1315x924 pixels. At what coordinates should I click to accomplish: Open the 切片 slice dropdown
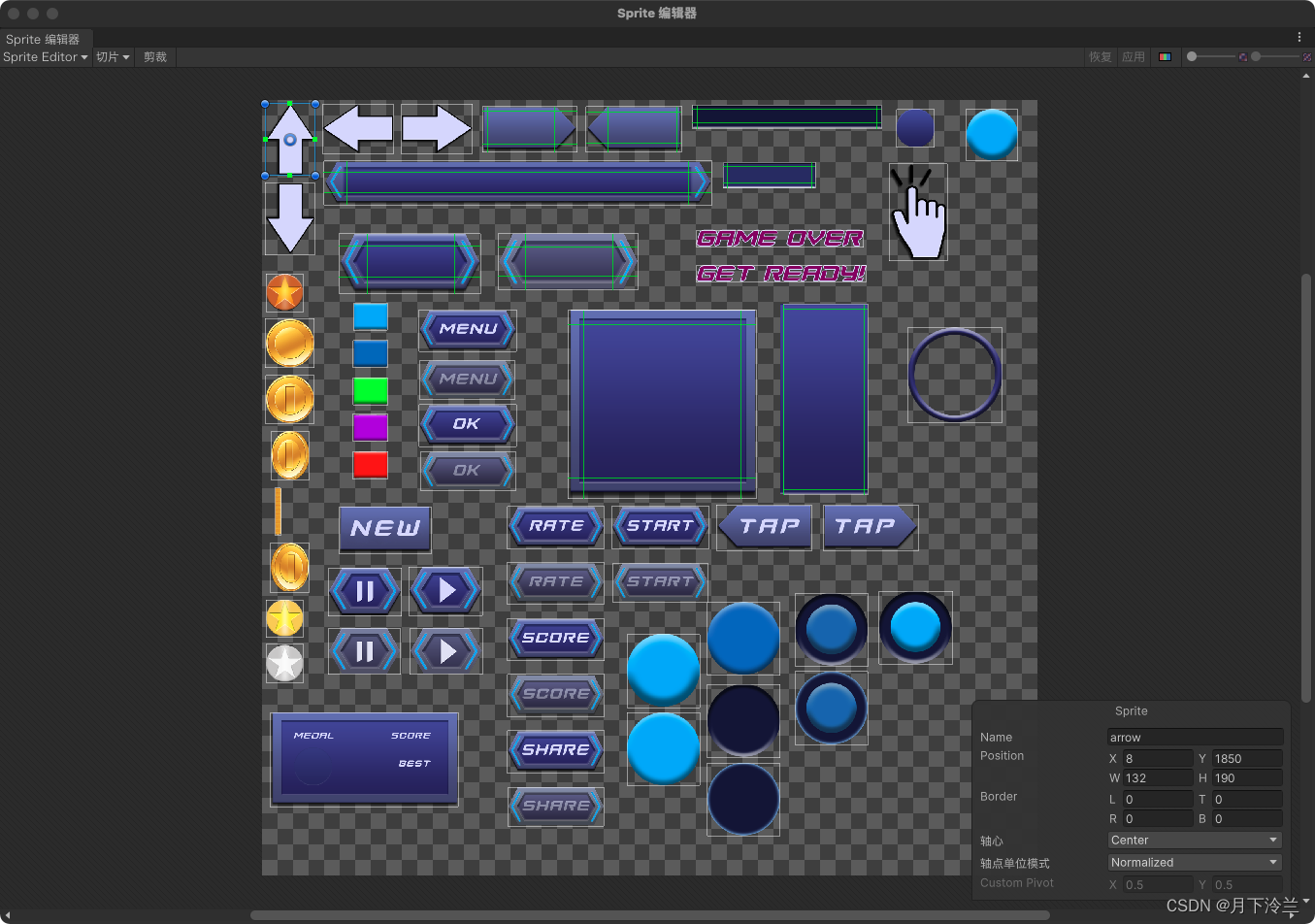pos(113,57)
